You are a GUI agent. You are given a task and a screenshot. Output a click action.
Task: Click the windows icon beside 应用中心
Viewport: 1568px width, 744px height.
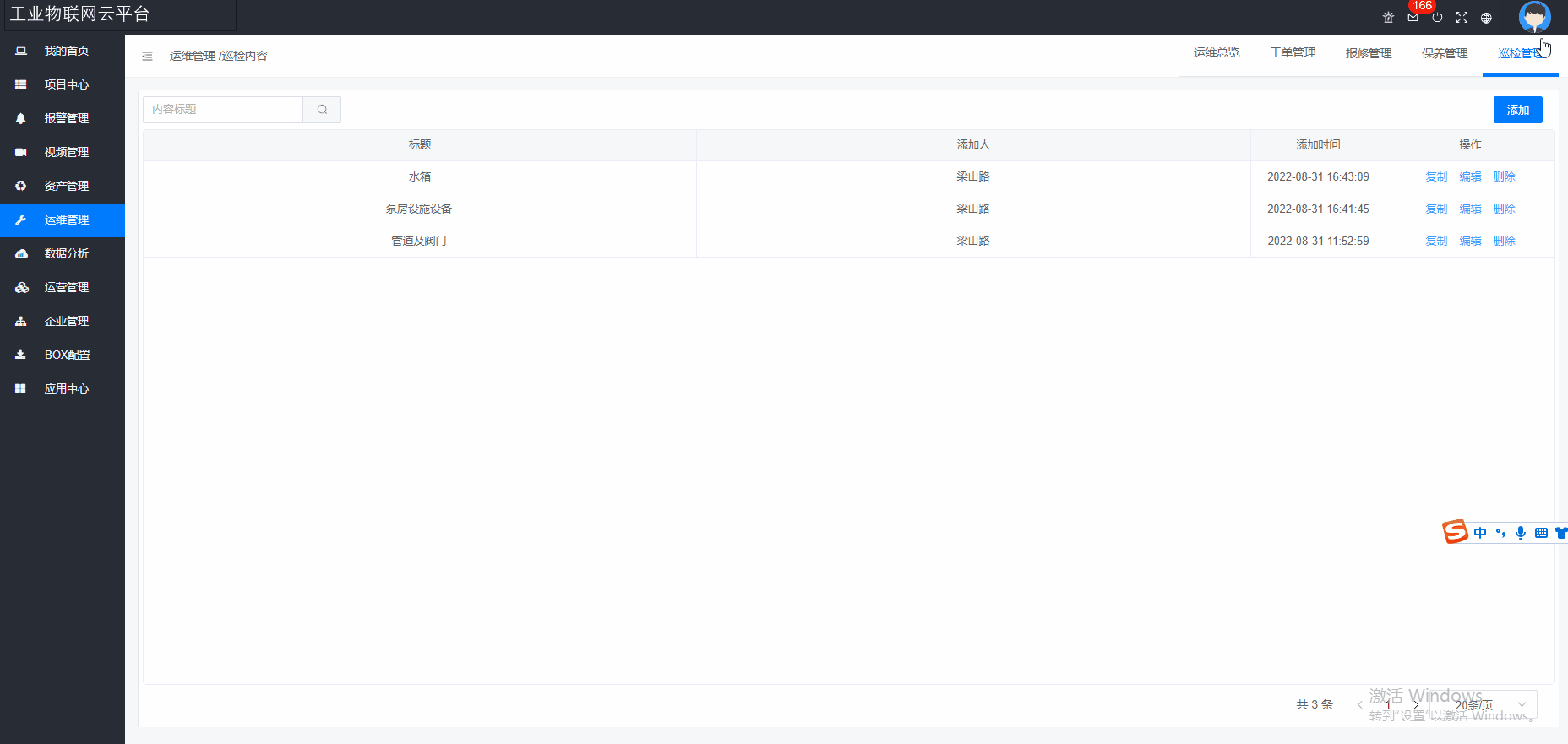[x=21, y=389]
